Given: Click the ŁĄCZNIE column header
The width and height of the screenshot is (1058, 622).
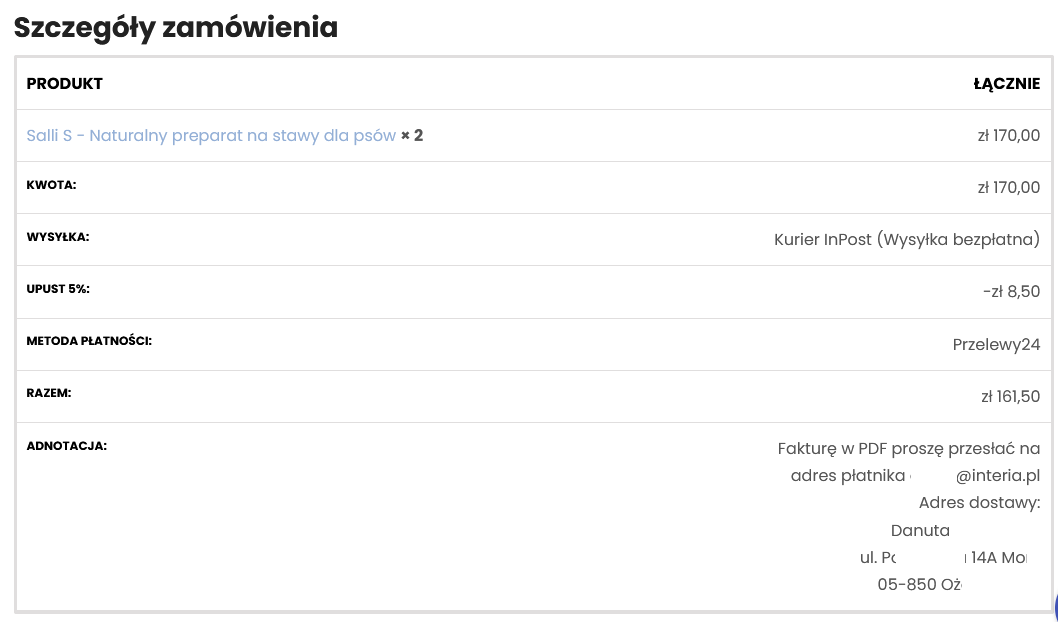Looking at the screenshot, I should [x=1006, y=84].
